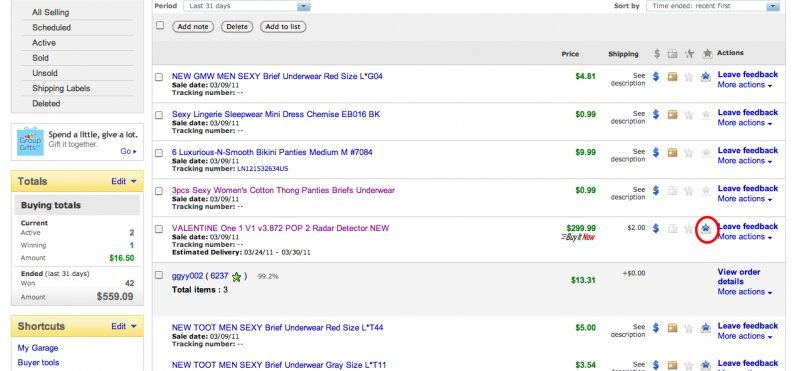Click green feedback star next to ggyy002

pyautogui.click(x=236, y=277)
